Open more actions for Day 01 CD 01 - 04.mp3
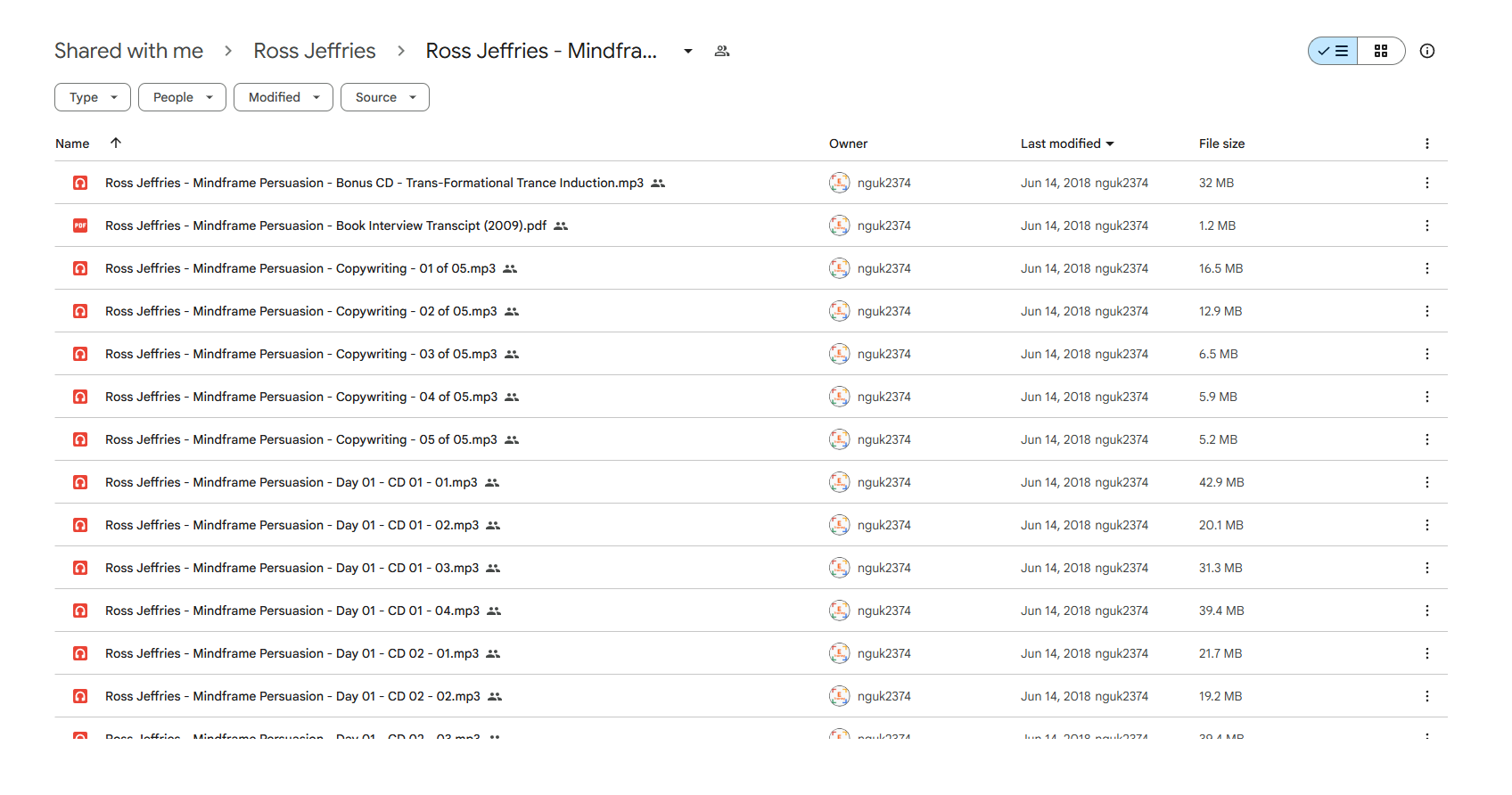 [x=1427, y=611]
